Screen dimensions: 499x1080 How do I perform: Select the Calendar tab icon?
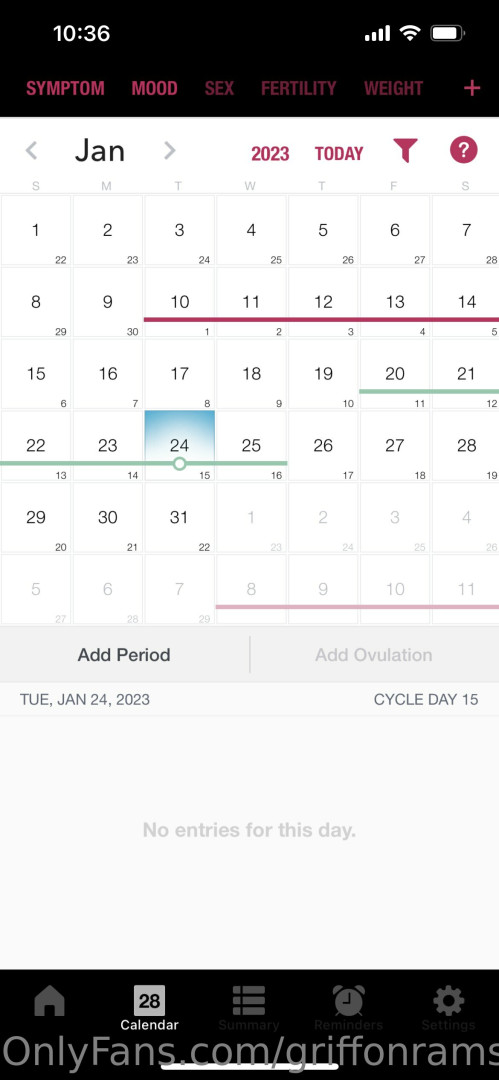coord(150,1001)
